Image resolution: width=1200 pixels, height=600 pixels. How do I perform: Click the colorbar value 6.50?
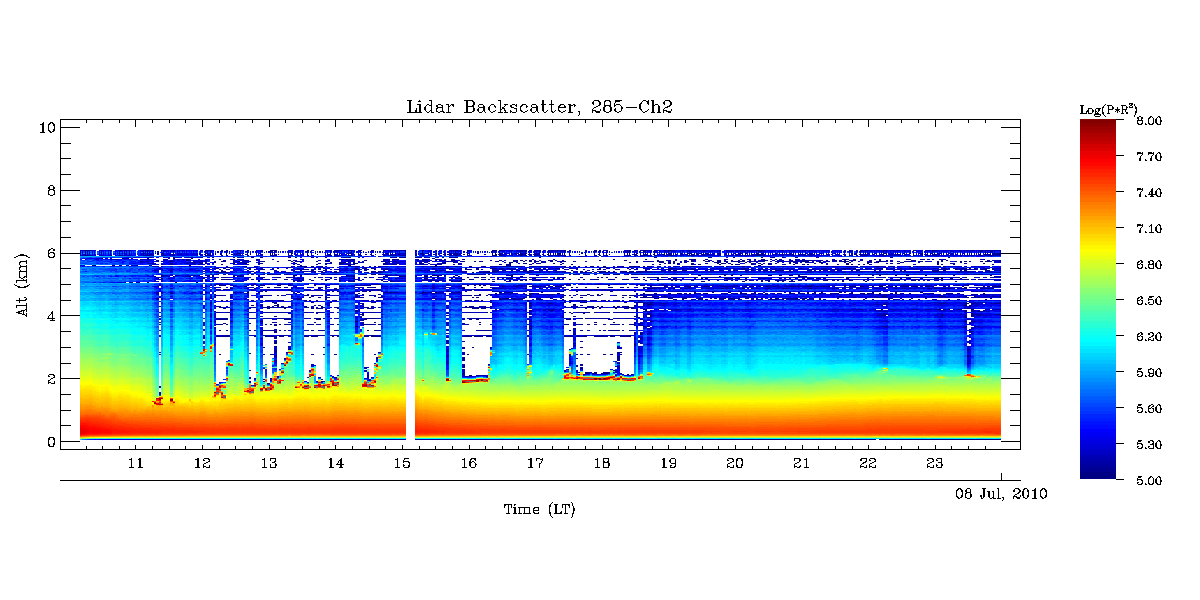point(1147,301)
